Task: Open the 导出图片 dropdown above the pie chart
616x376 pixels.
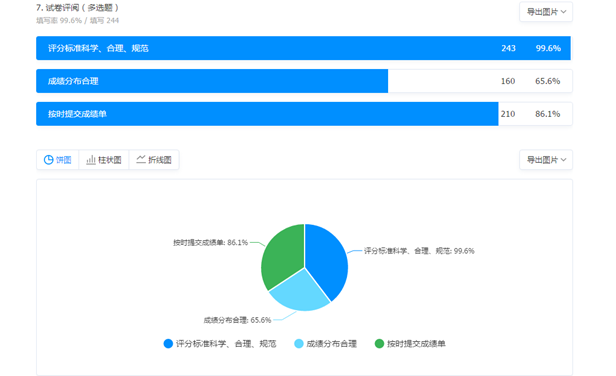Action: tap(546, 160)
